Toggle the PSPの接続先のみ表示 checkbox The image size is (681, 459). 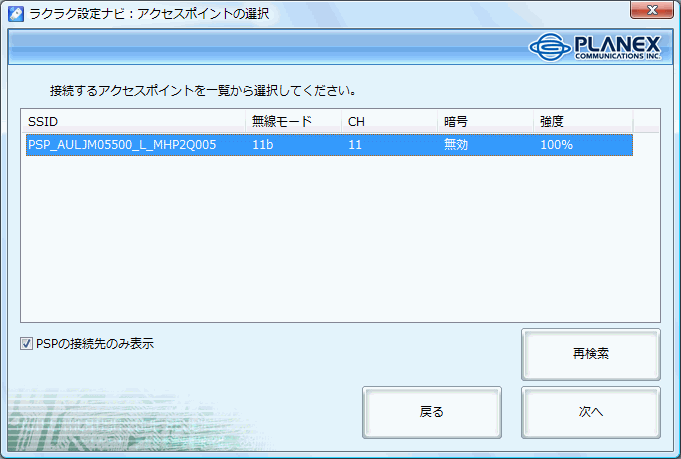[26, 344]
